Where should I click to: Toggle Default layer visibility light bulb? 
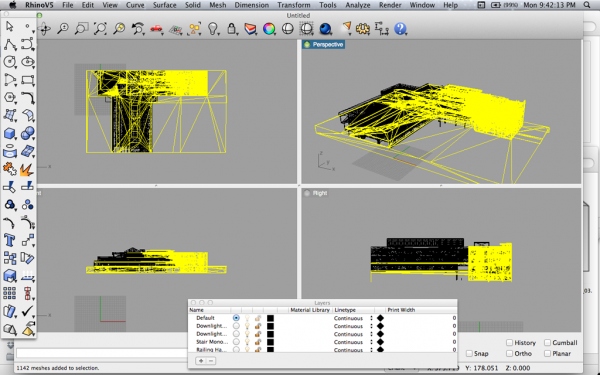tap(247, 318)
